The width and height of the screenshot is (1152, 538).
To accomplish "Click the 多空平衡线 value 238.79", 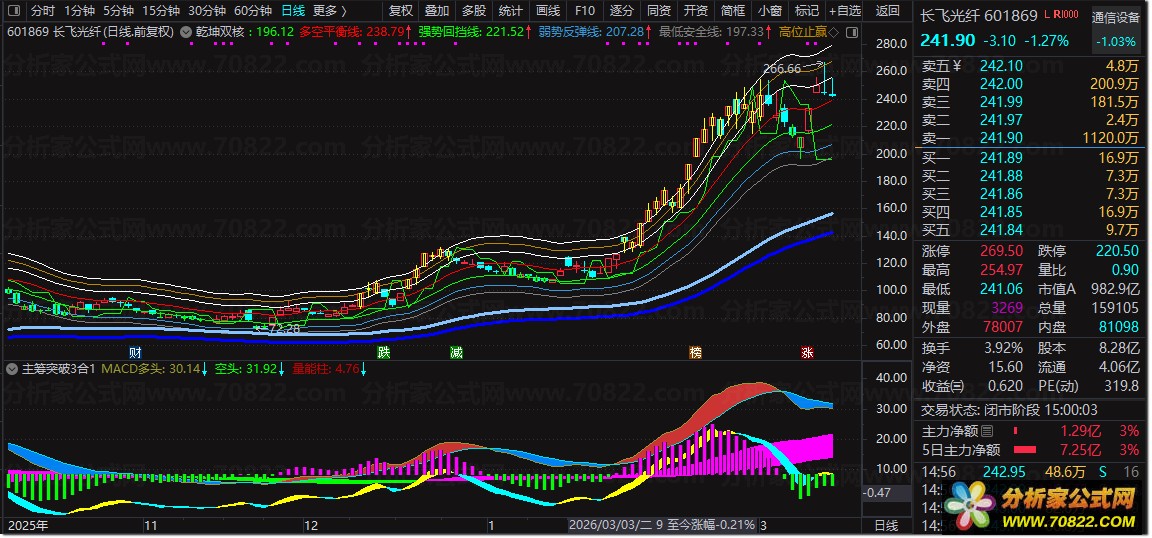I will click(x=387, y=32).
